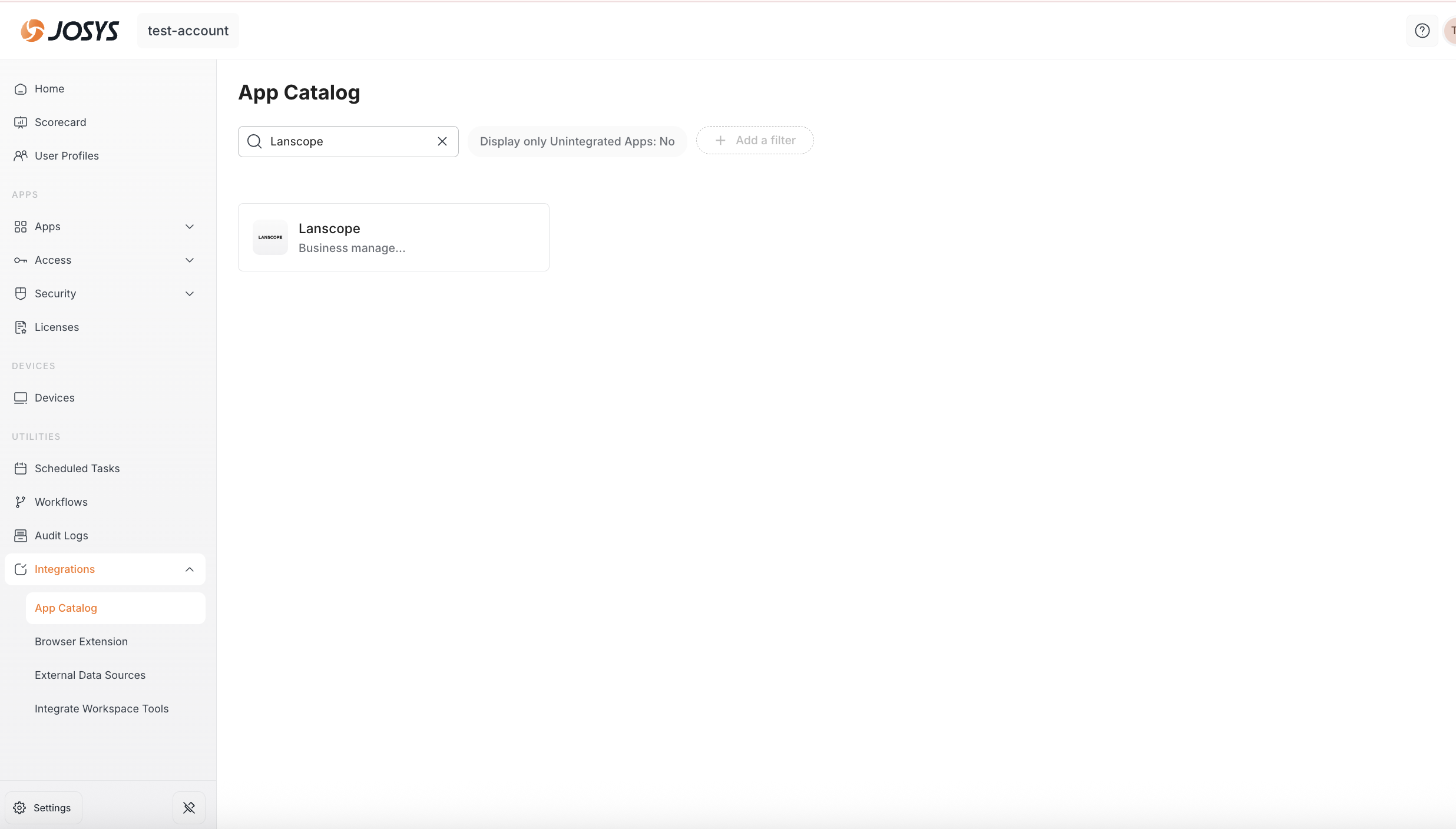1456x829 pixels.
Task: Expand the Access menu chevron
Action: pyautogui.click(x=190, y=260)
